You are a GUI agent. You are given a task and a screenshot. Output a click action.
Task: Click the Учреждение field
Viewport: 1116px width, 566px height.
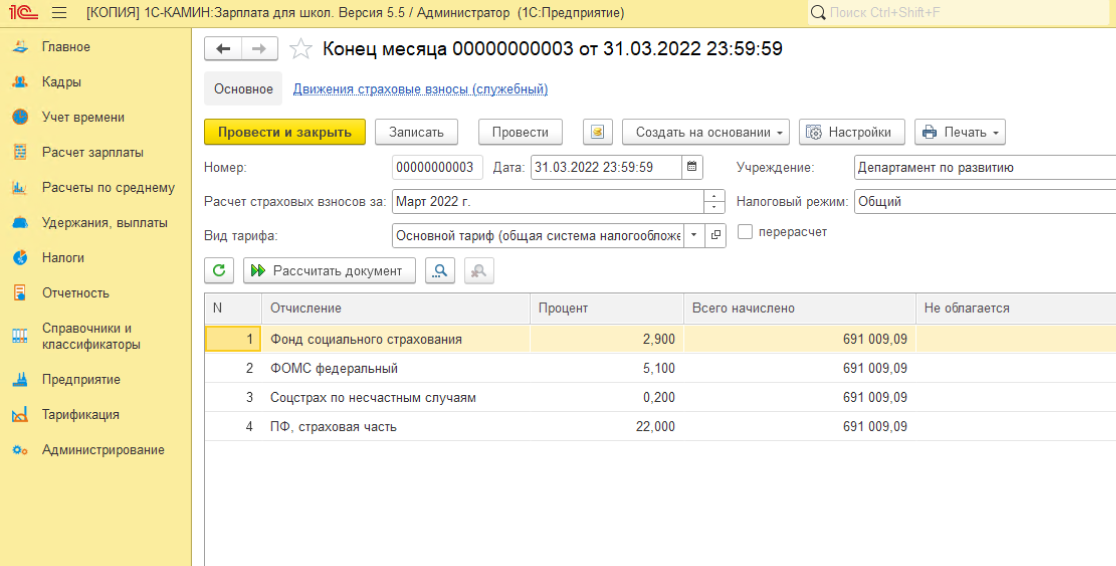click(985, 167)
